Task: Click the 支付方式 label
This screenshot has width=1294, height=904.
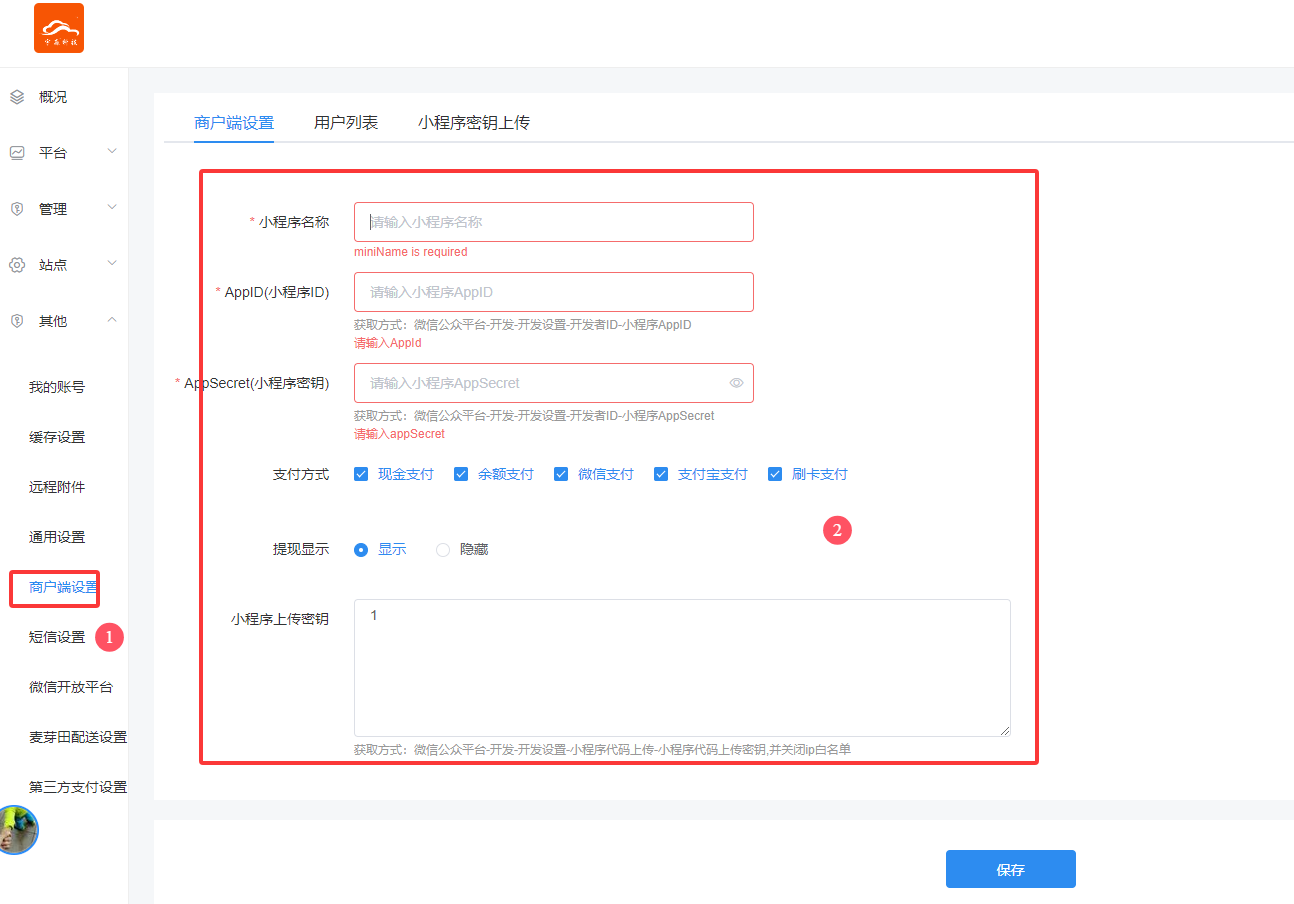Action: click(x=301, y=474)
